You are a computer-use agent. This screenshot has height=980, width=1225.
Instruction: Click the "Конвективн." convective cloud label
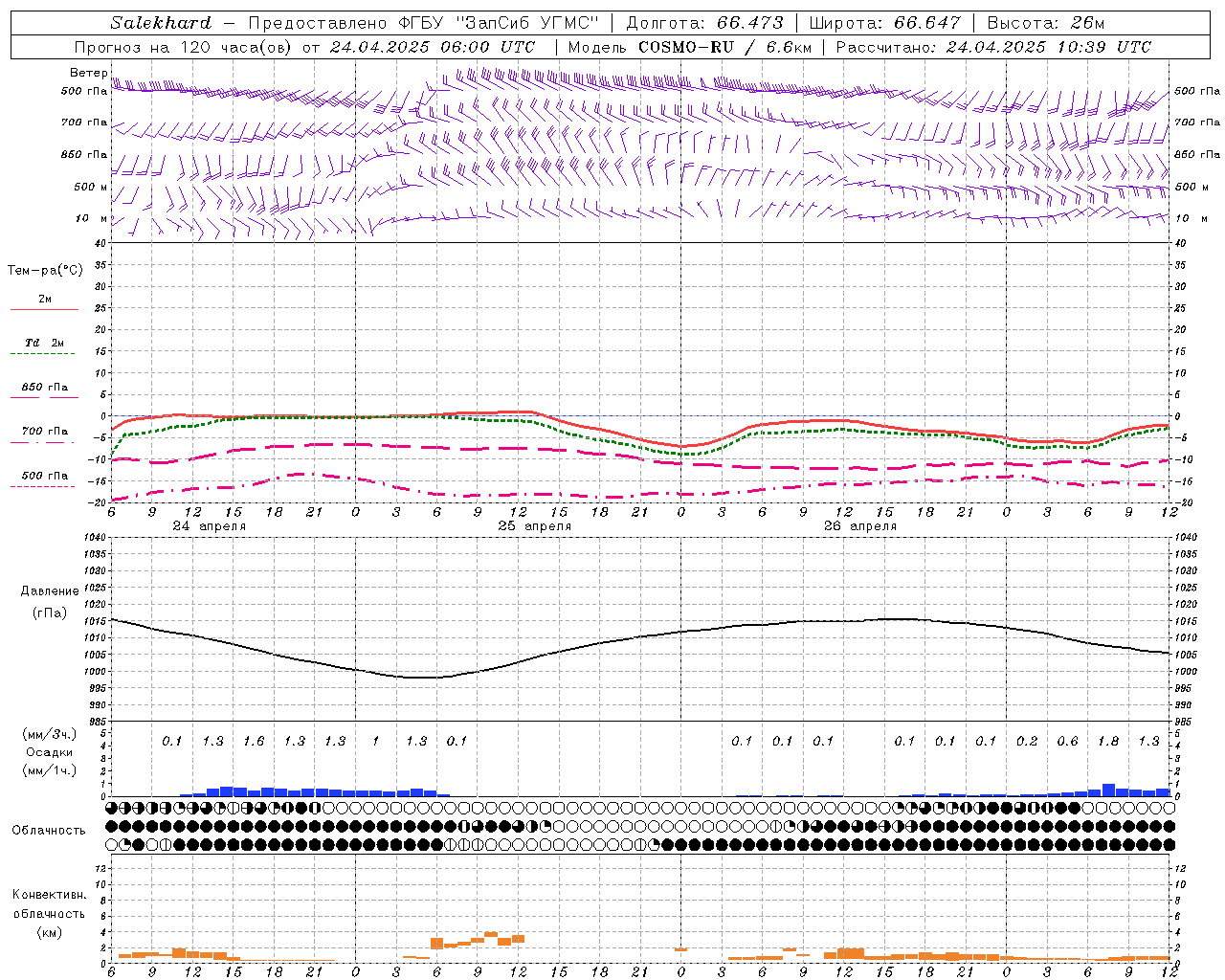(49, 895)
